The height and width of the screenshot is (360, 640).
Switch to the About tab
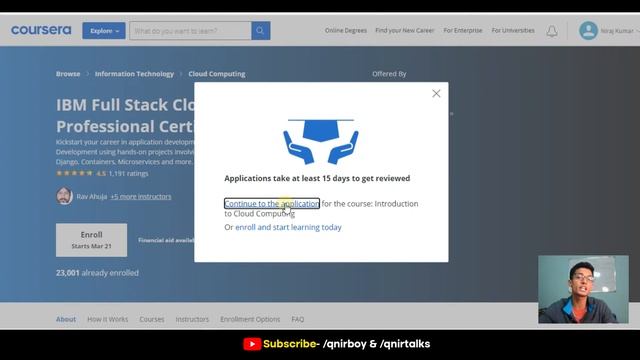pos(66,319)
